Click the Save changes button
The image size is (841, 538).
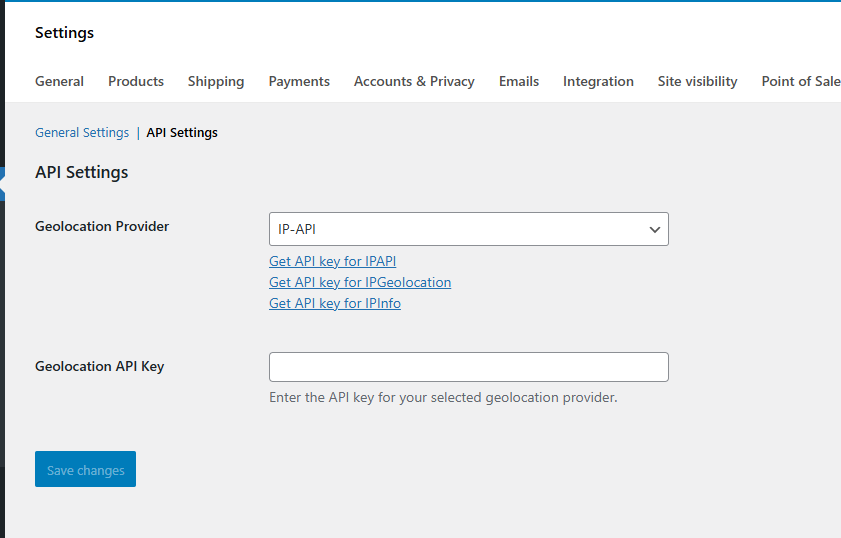pos(85,469)
